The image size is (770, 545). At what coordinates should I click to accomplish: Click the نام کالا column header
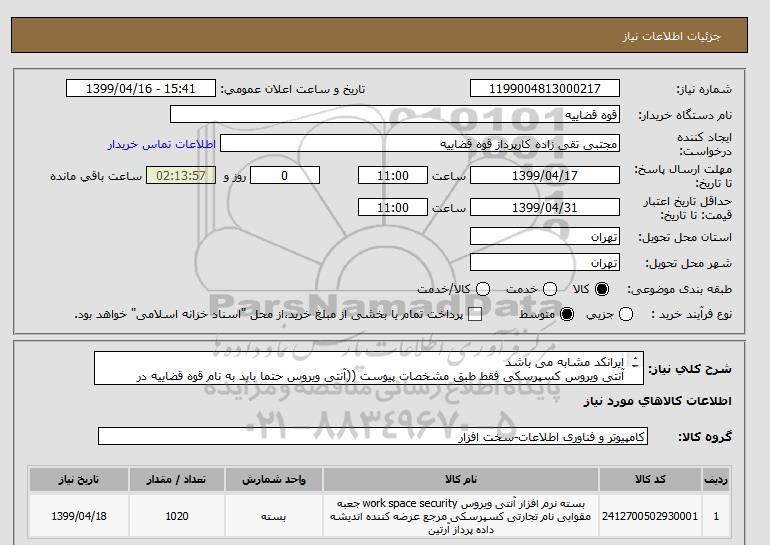tap(461, 479)
